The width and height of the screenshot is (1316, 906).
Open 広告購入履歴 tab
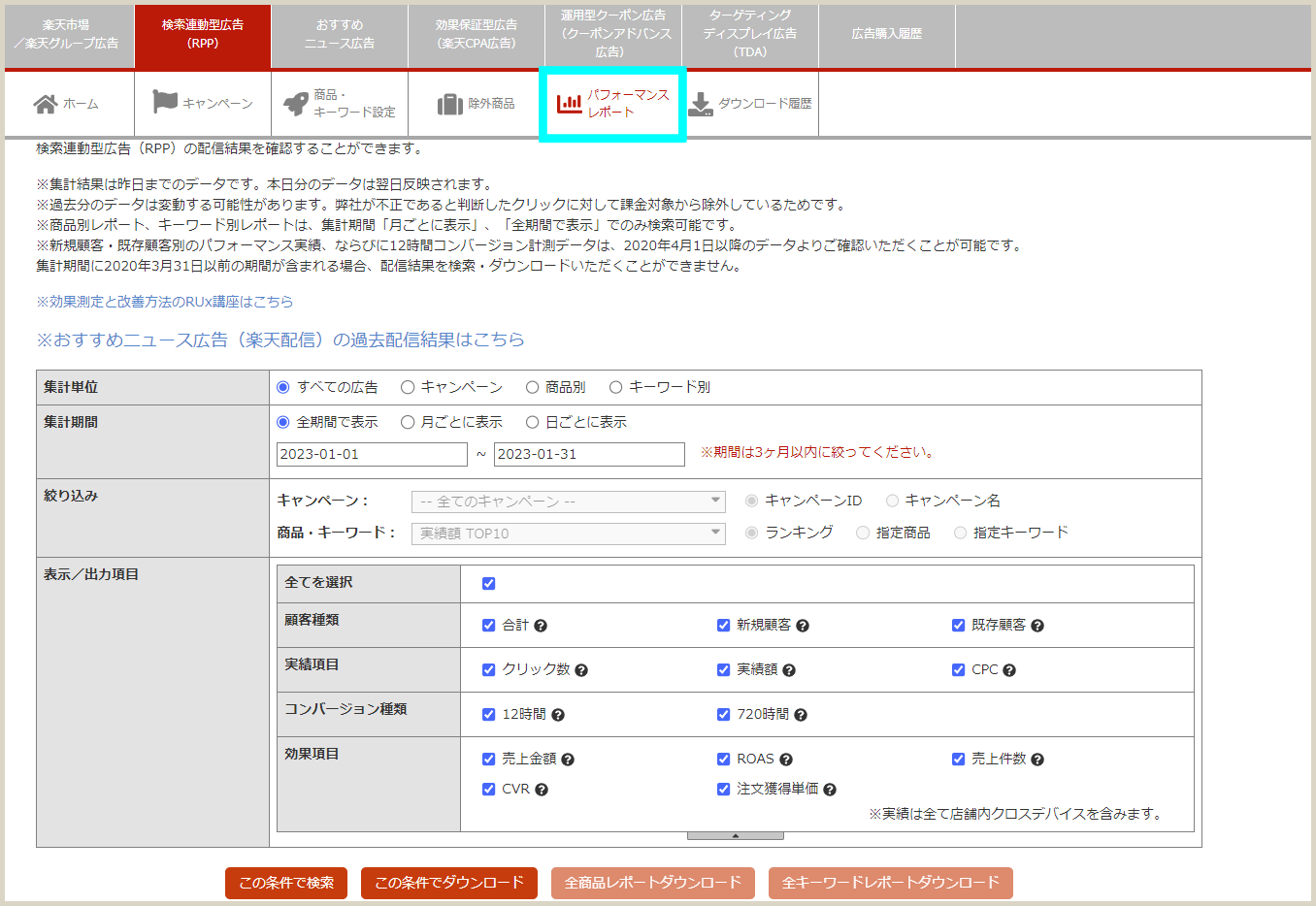(887, 35)
